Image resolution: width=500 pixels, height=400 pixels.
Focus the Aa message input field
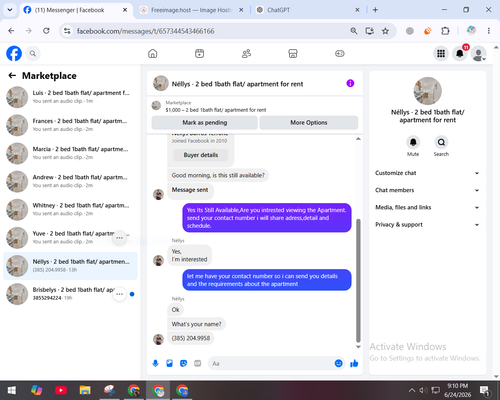point(271,363)
